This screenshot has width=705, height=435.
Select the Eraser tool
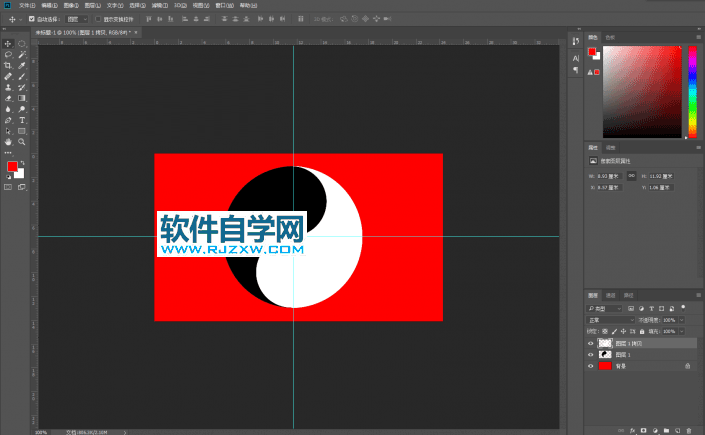click(8, 98)
